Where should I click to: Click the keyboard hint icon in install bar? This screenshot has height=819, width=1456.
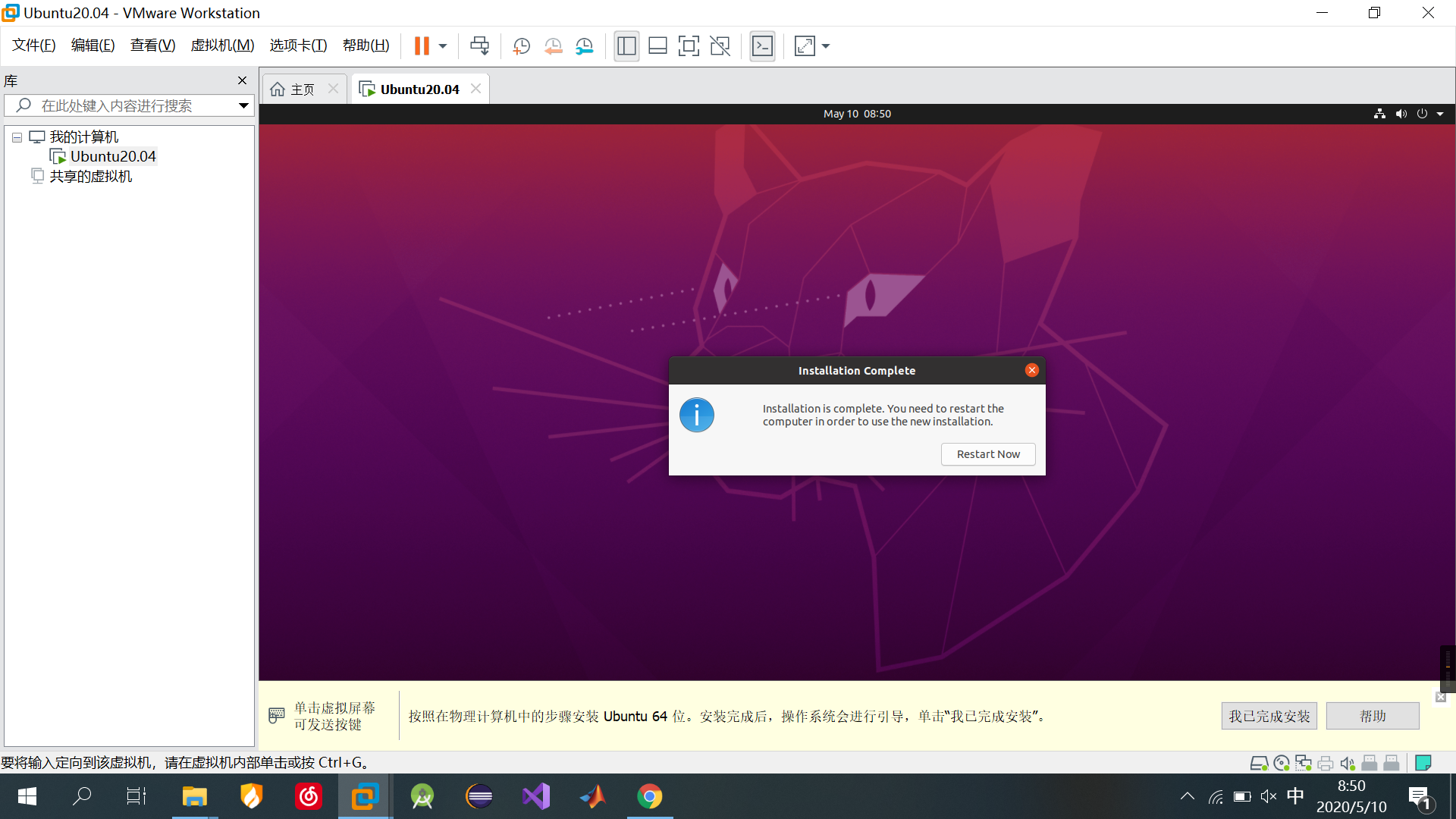point(277,715)
